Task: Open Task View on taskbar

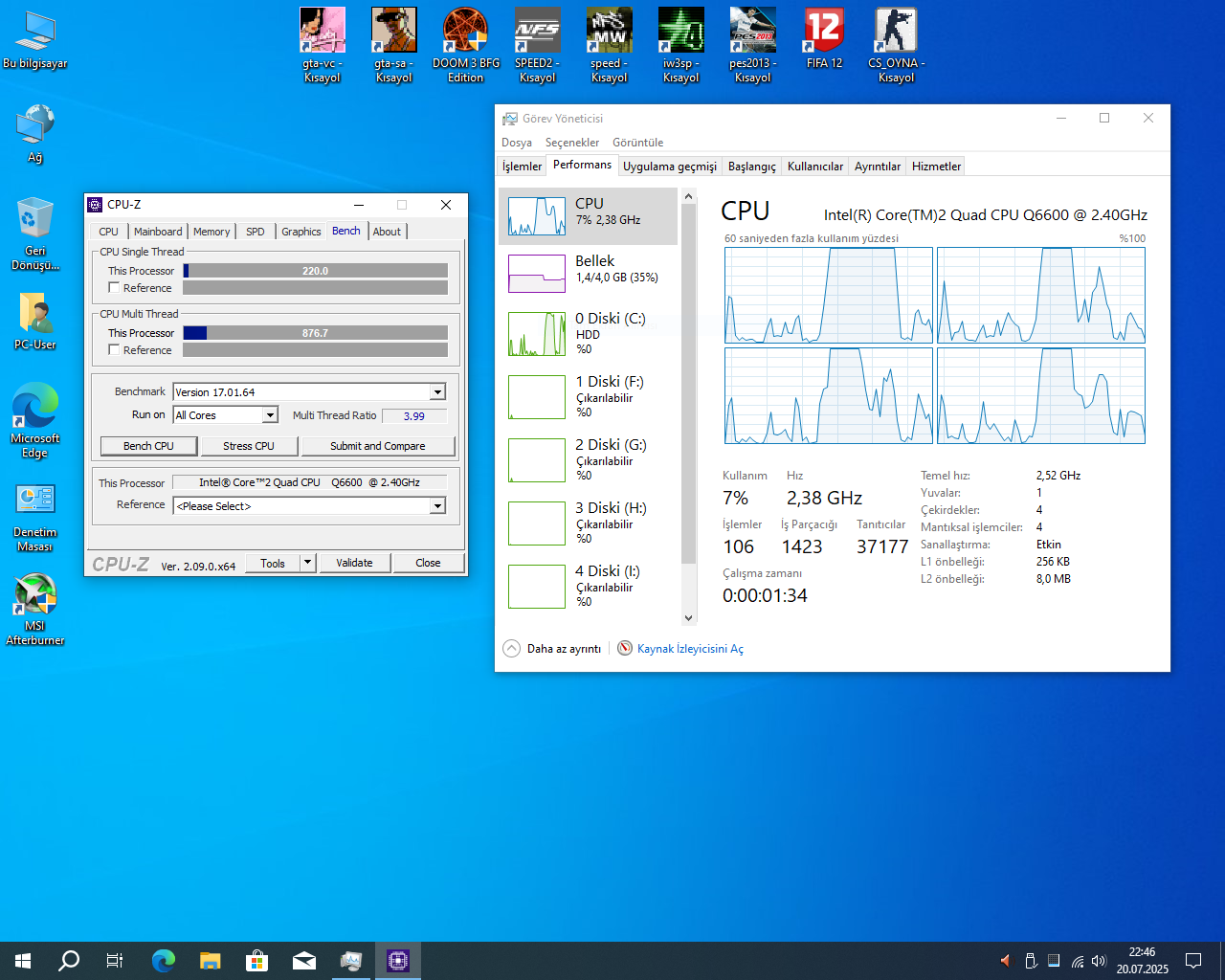Action: coord(115,961)
